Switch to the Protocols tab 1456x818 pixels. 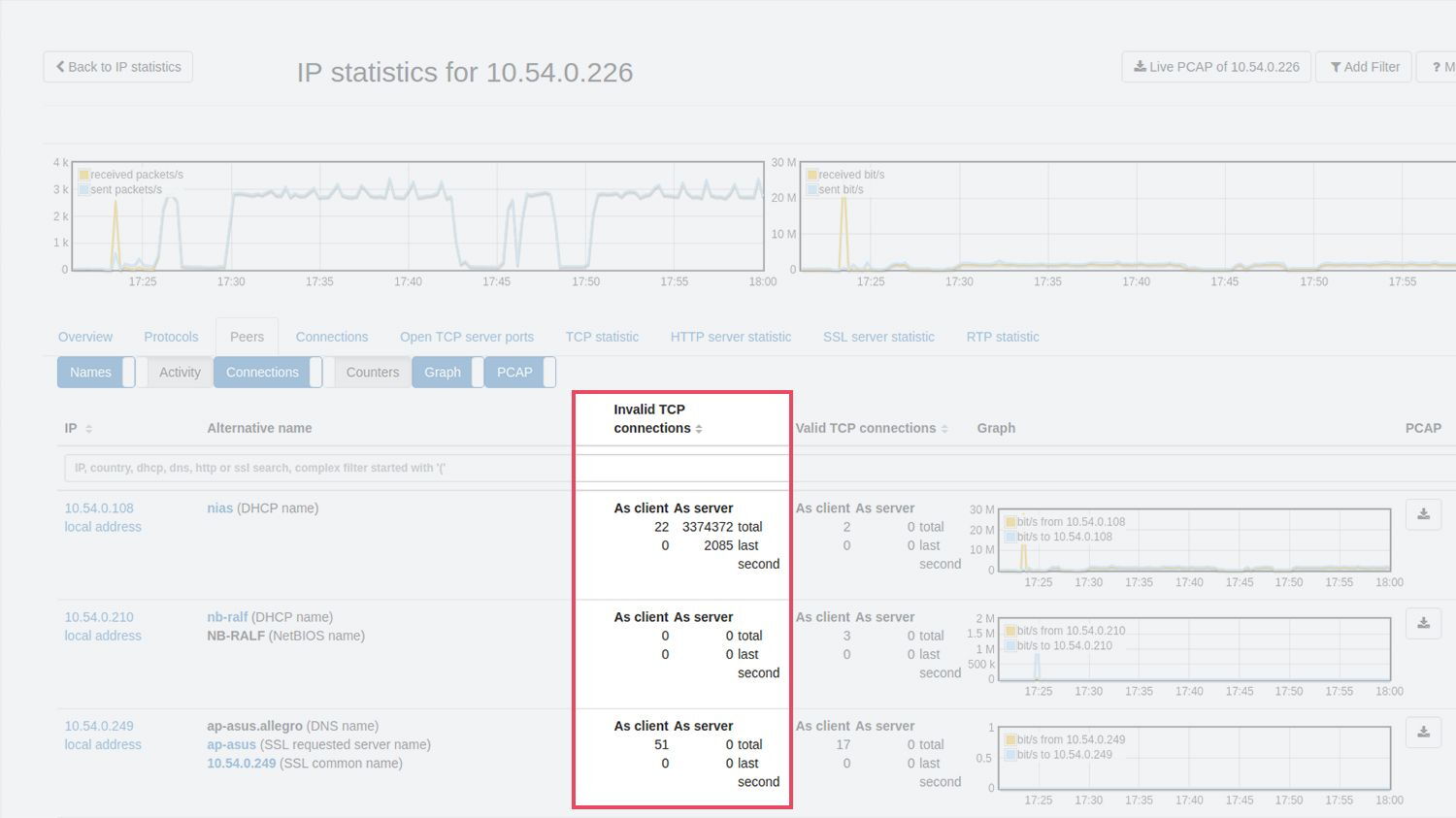click(x=171, y=337)
